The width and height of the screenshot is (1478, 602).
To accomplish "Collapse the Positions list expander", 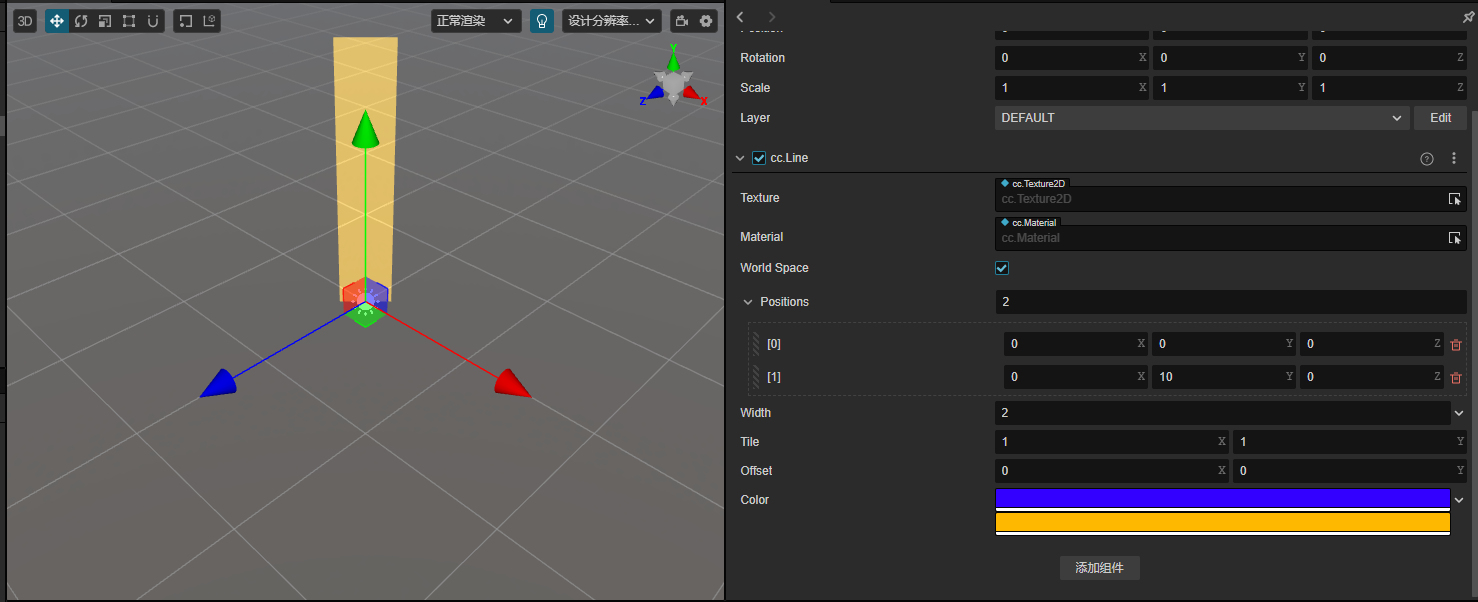I will pyautogui.click(x=747, y=301).
